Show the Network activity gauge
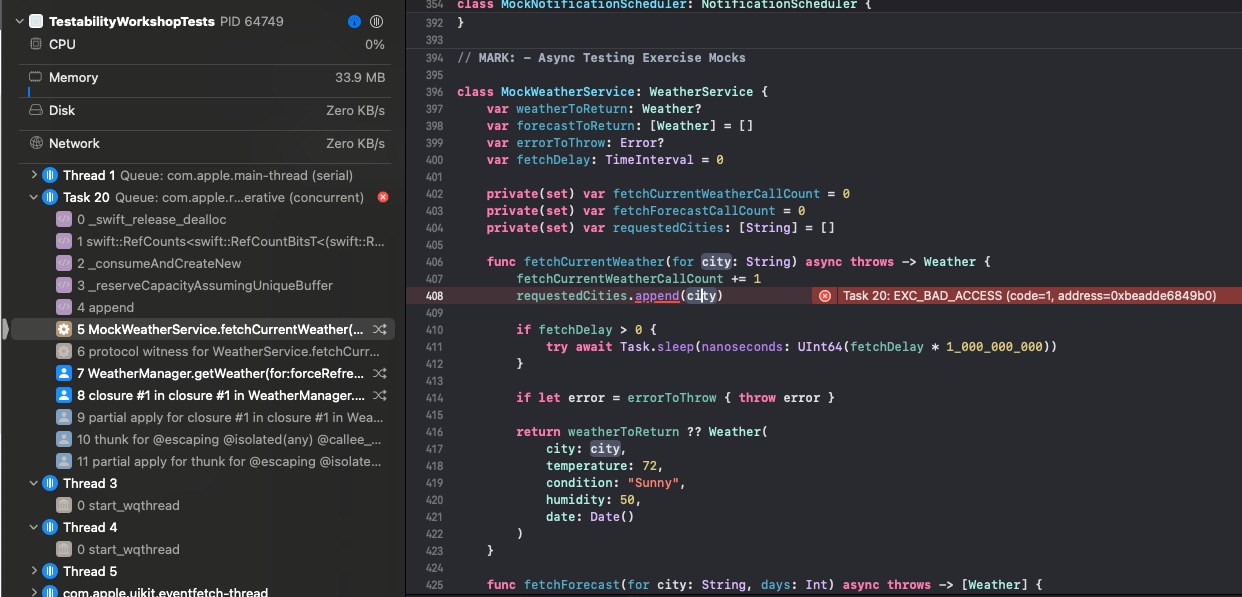 click(x=74, y=144)
